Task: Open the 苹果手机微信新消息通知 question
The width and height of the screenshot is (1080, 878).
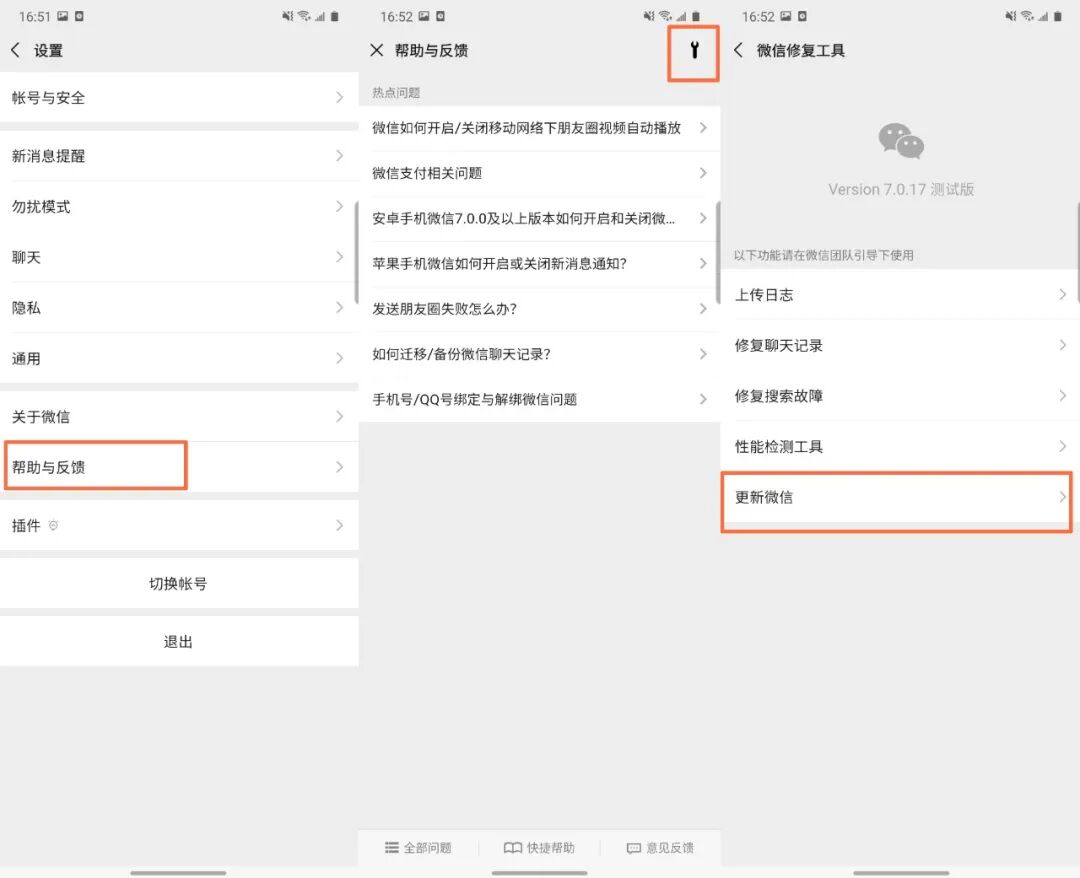Action: click(539, 264)
